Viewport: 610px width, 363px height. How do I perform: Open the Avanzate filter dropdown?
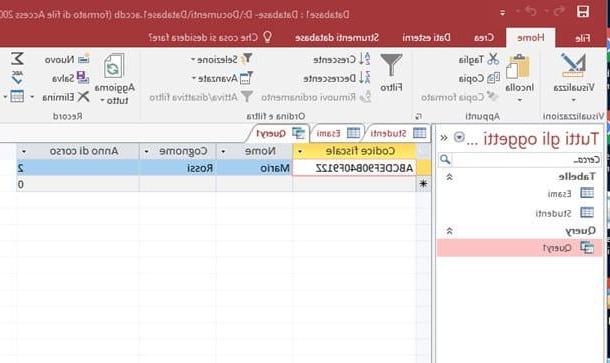click(222, 78)
